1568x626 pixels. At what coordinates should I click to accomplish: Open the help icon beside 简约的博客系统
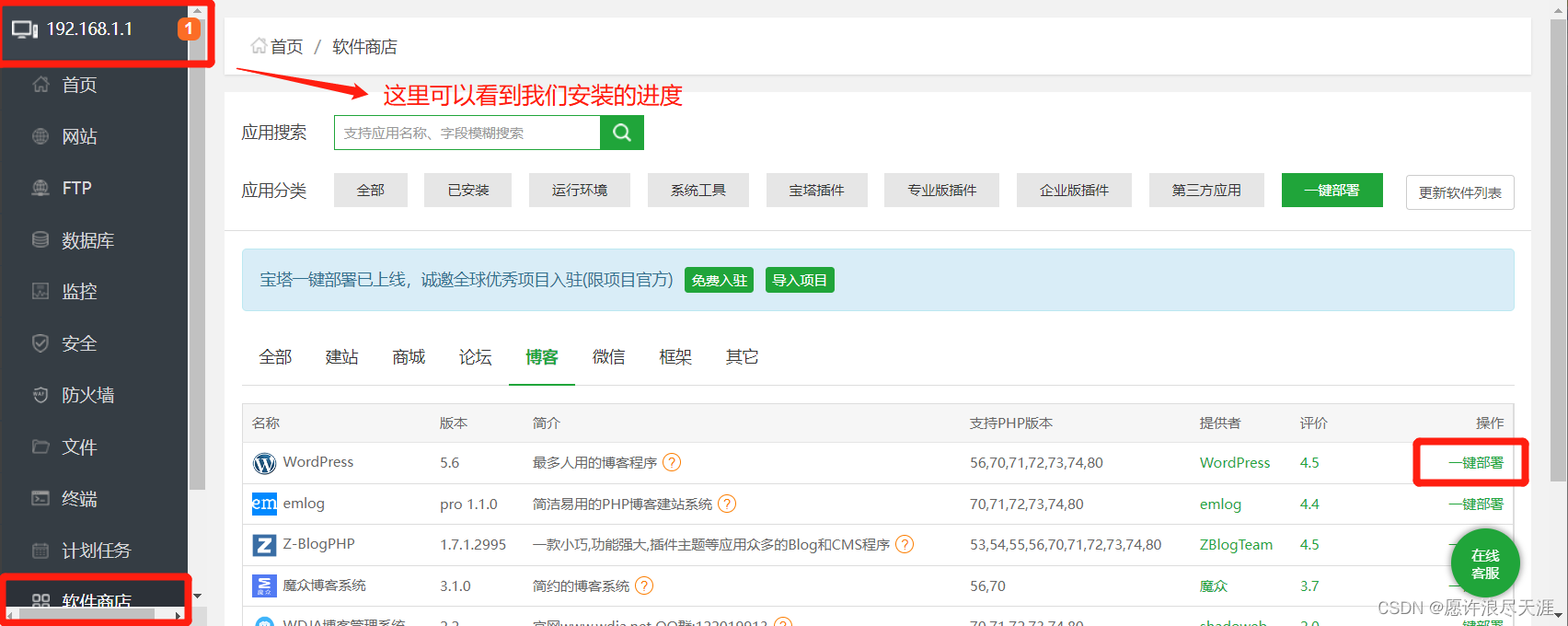coord(644,585)
